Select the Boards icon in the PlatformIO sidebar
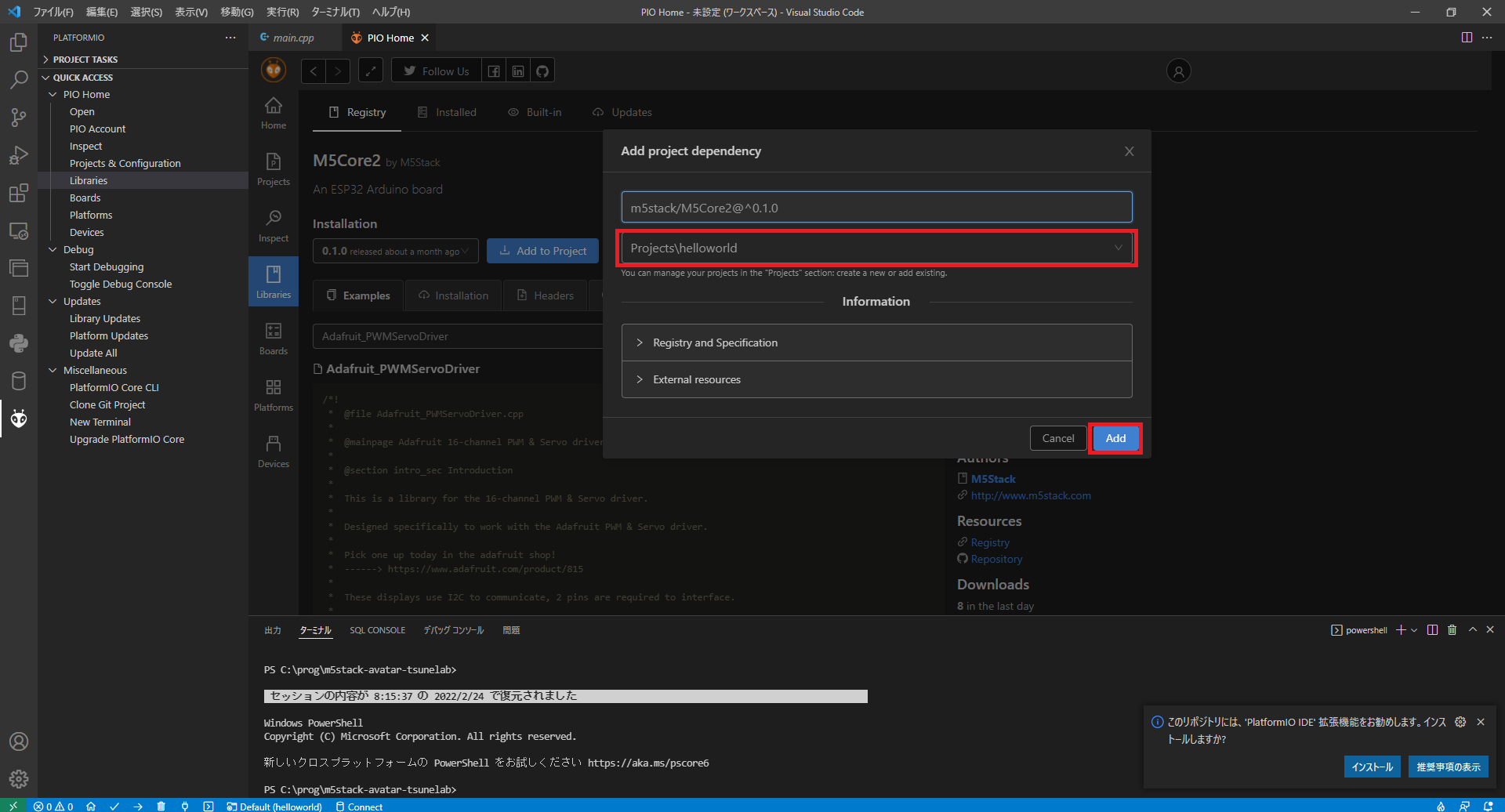 (x=273, y=337)
